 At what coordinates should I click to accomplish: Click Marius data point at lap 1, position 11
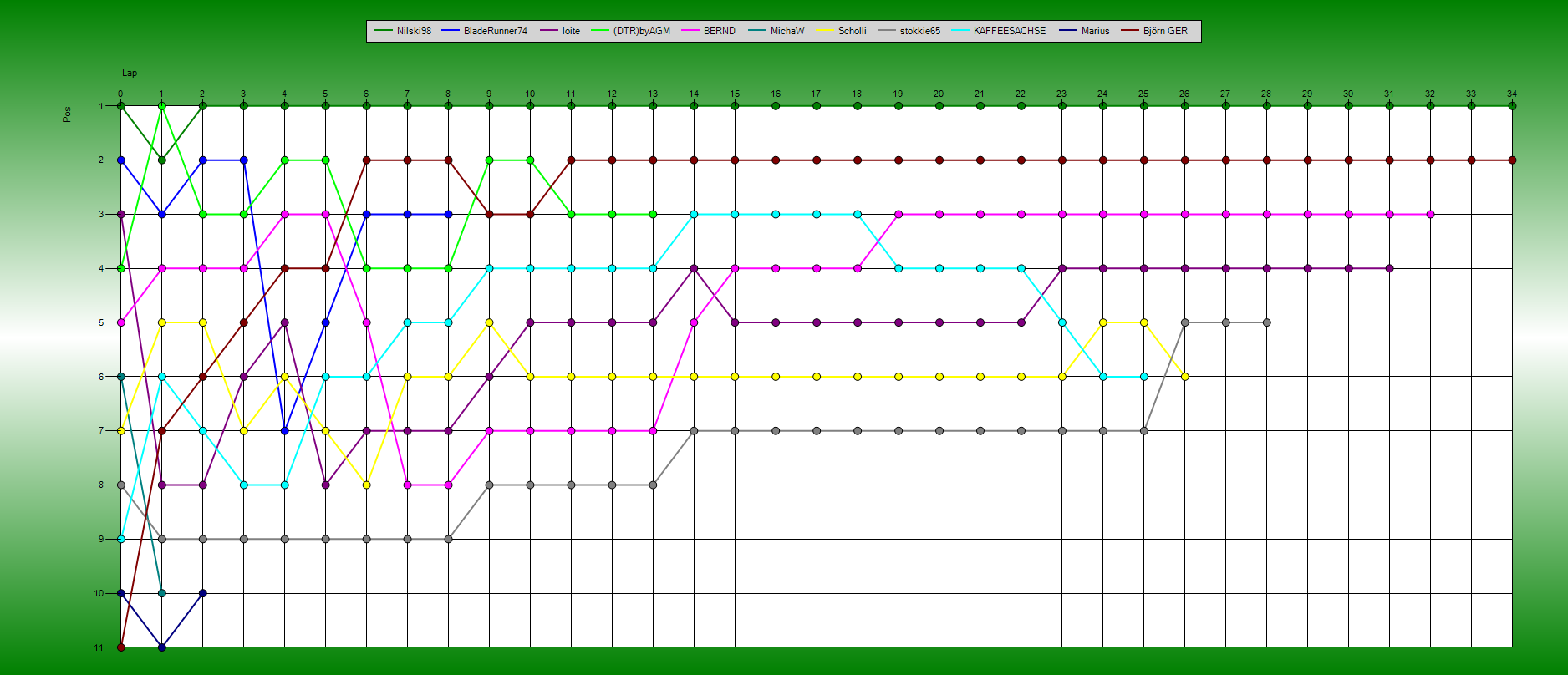162,647
